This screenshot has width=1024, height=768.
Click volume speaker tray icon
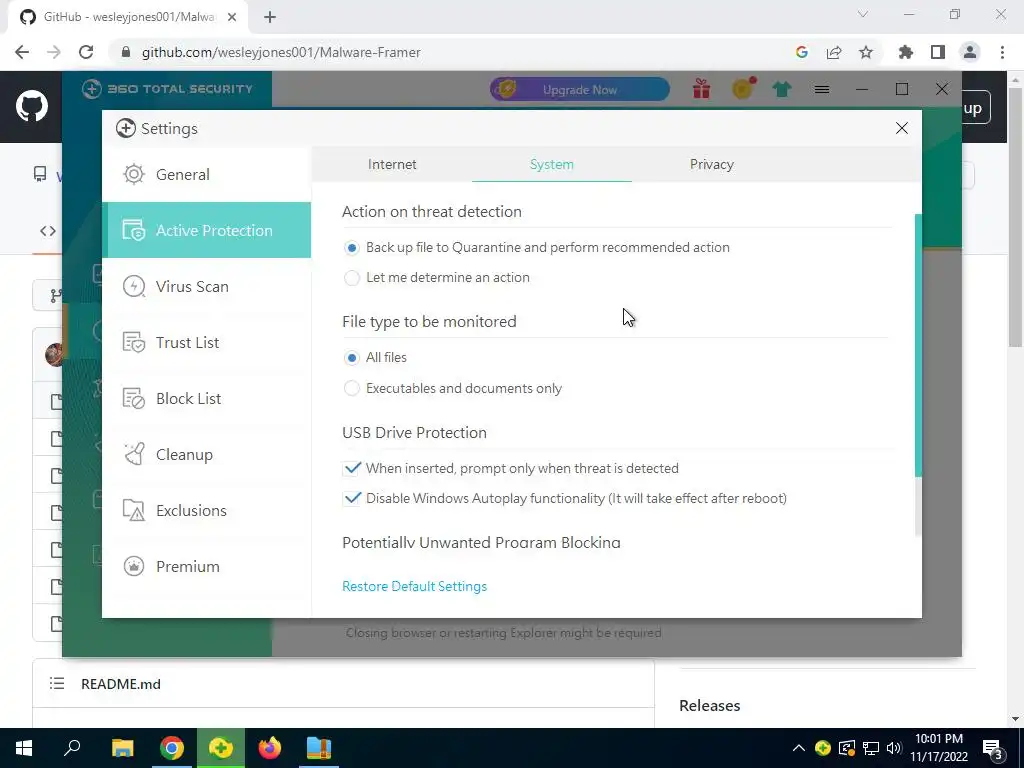pyautogui.click(x=893, y=748)
